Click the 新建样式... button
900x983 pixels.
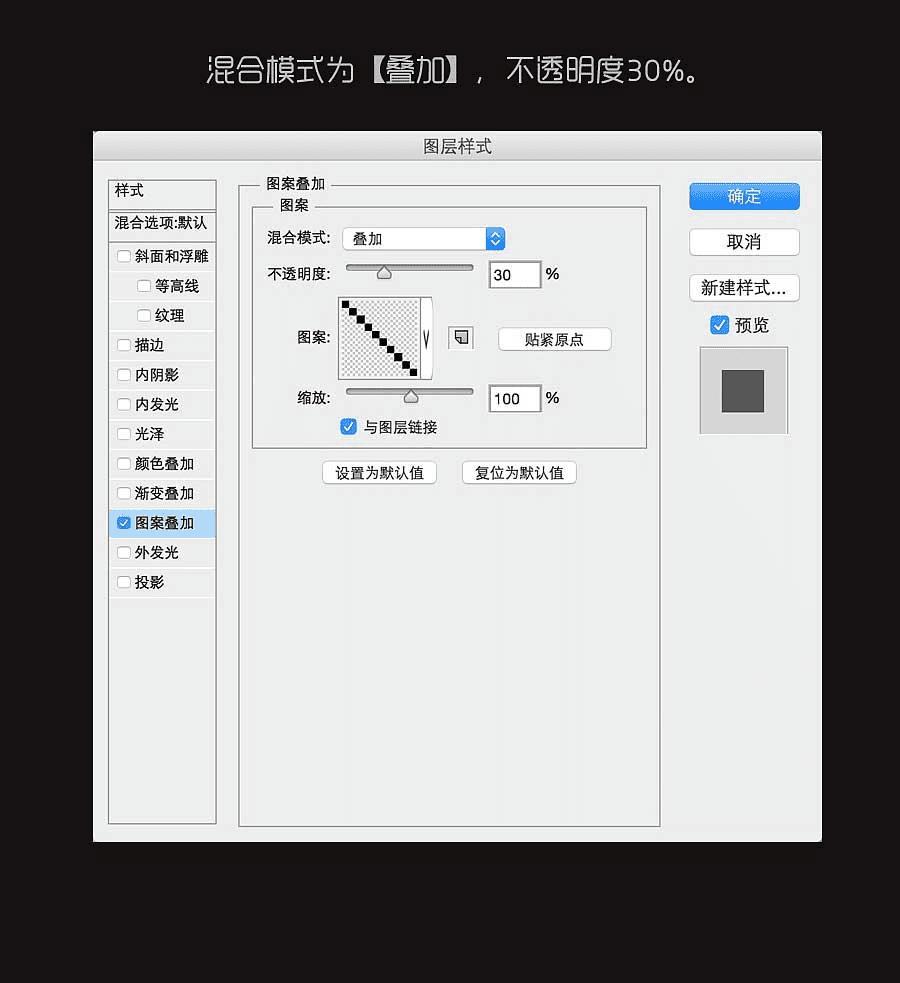pos(744,288)
